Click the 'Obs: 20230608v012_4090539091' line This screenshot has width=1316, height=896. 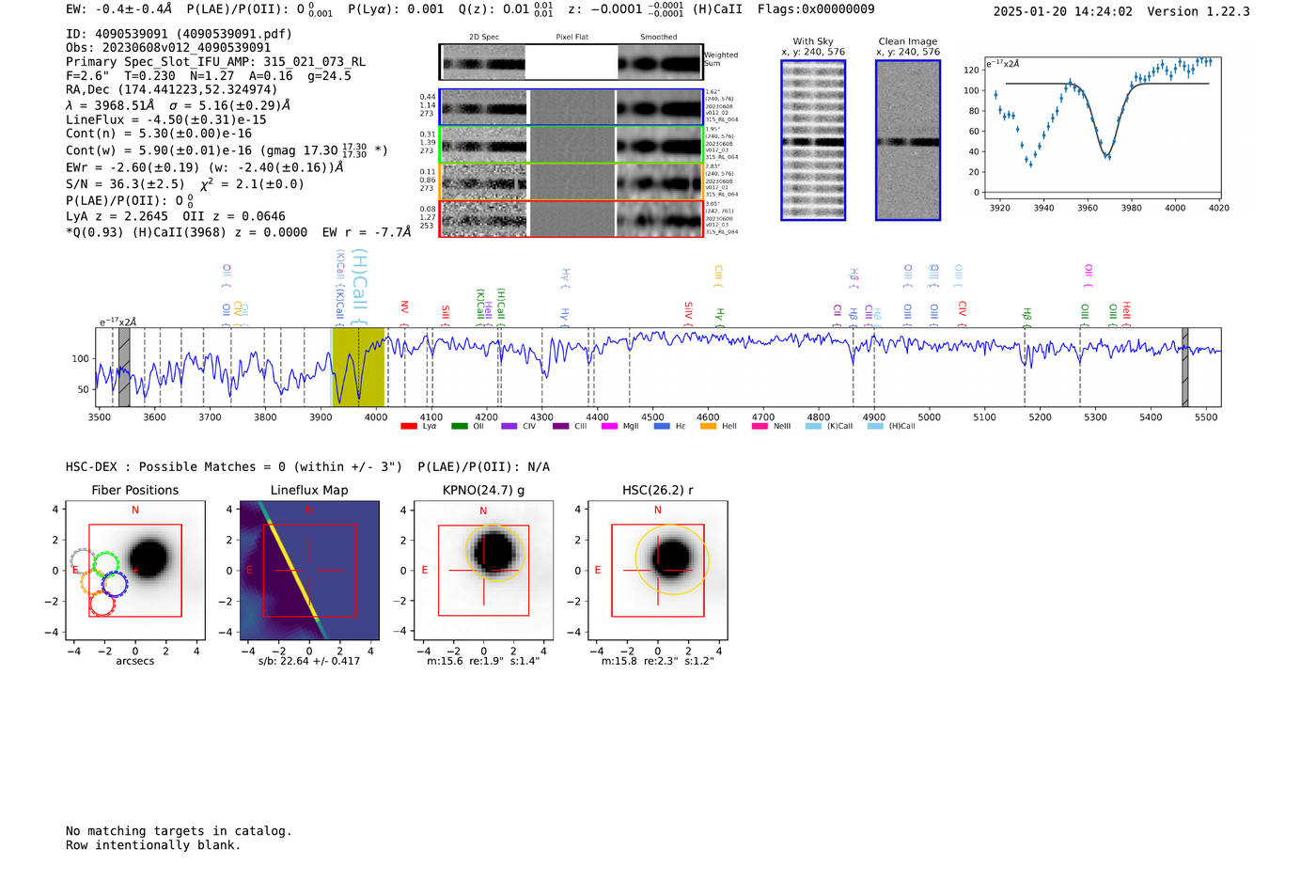point(168,48)
